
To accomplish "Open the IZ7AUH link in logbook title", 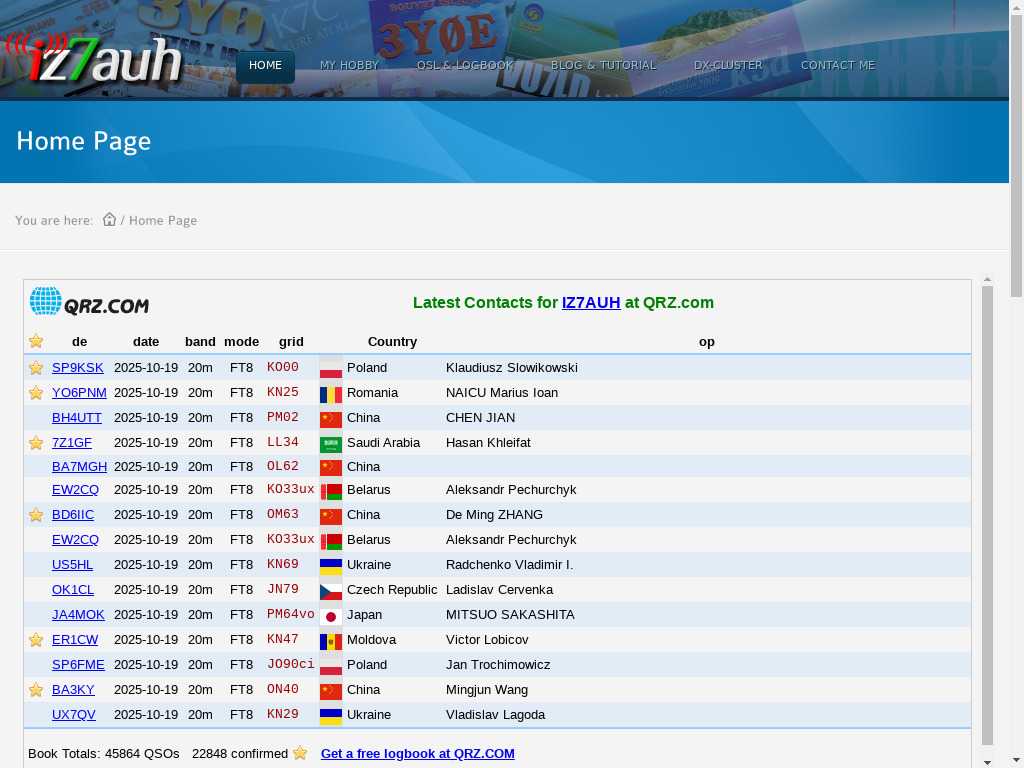I will (591, 303).
